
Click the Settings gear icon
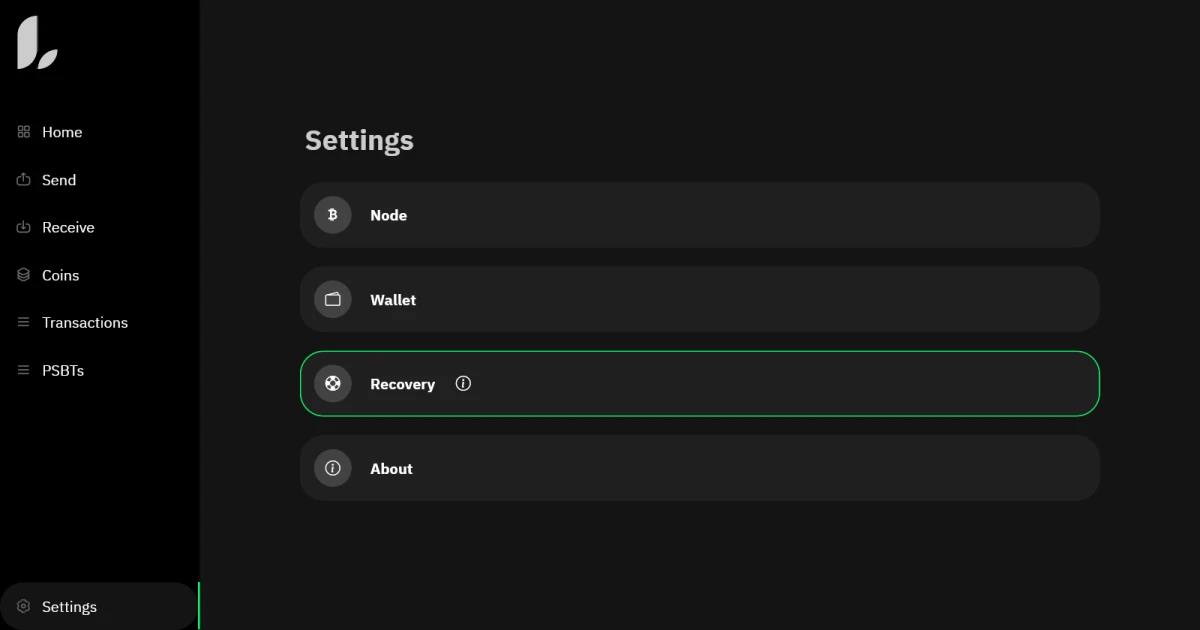[x=24, y=607]
